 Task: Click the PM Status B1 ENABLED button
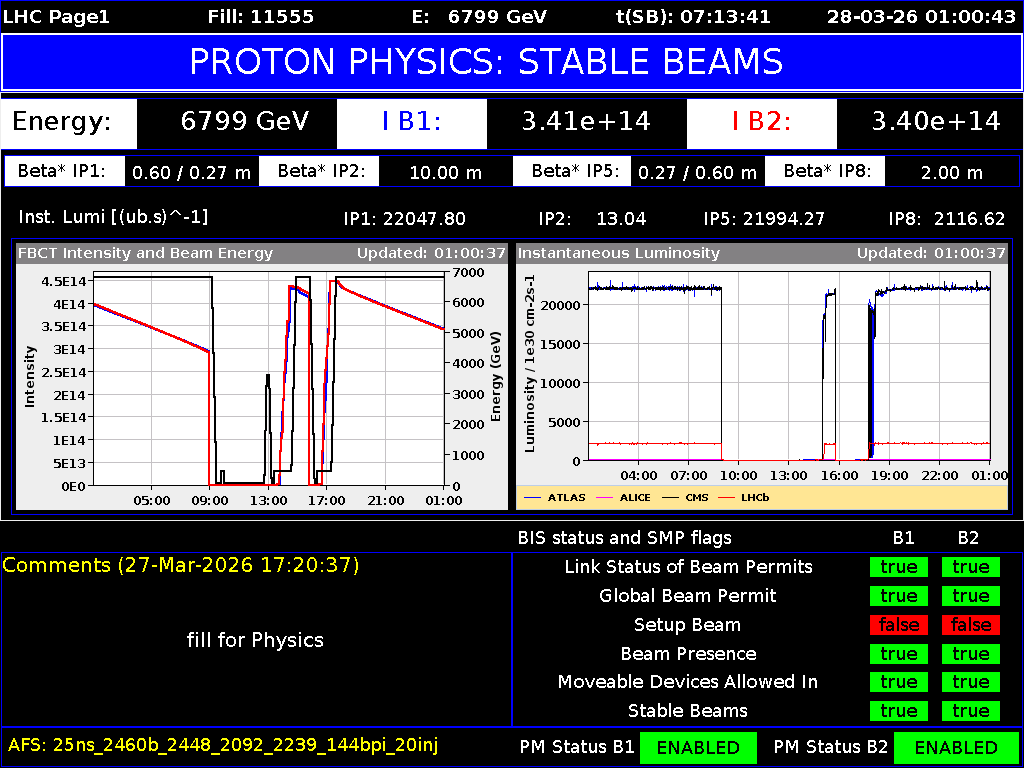pyautogui.click(x=698, y=747)
